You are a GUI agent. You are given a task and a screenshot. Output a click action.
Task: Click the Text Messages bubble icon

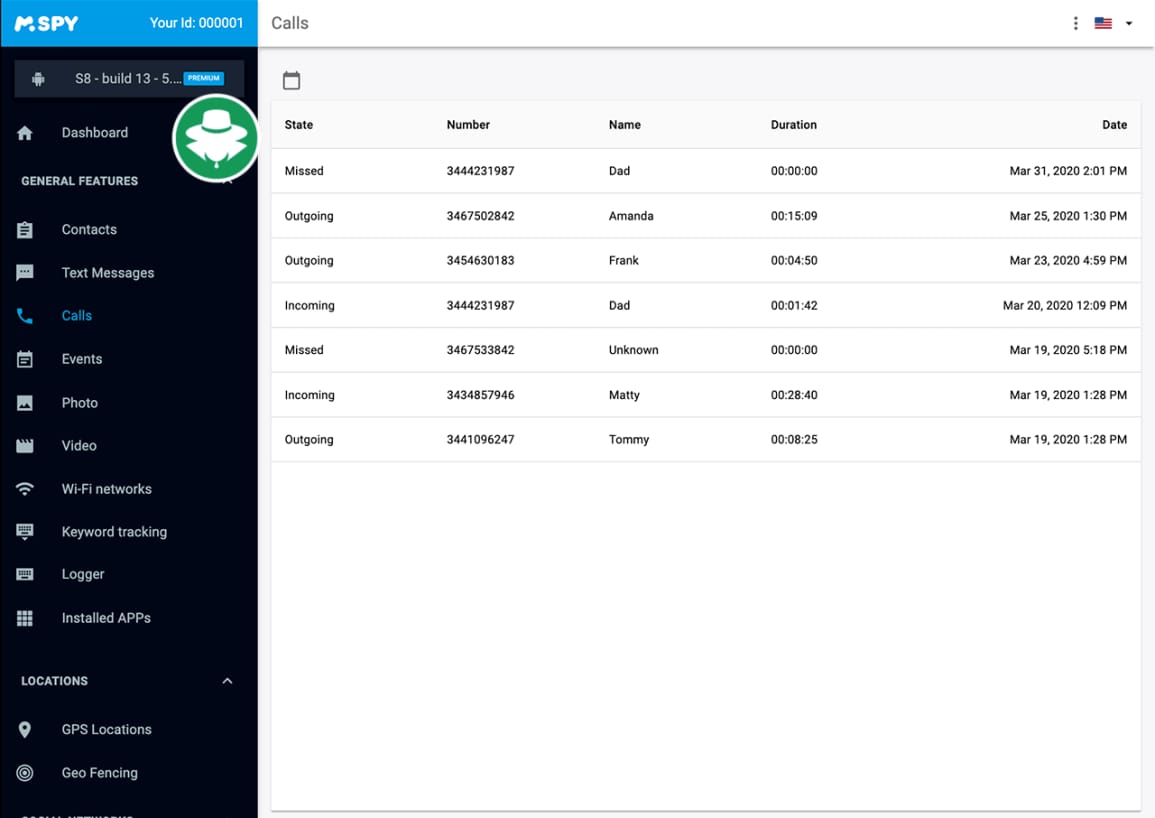pos(25,273)
